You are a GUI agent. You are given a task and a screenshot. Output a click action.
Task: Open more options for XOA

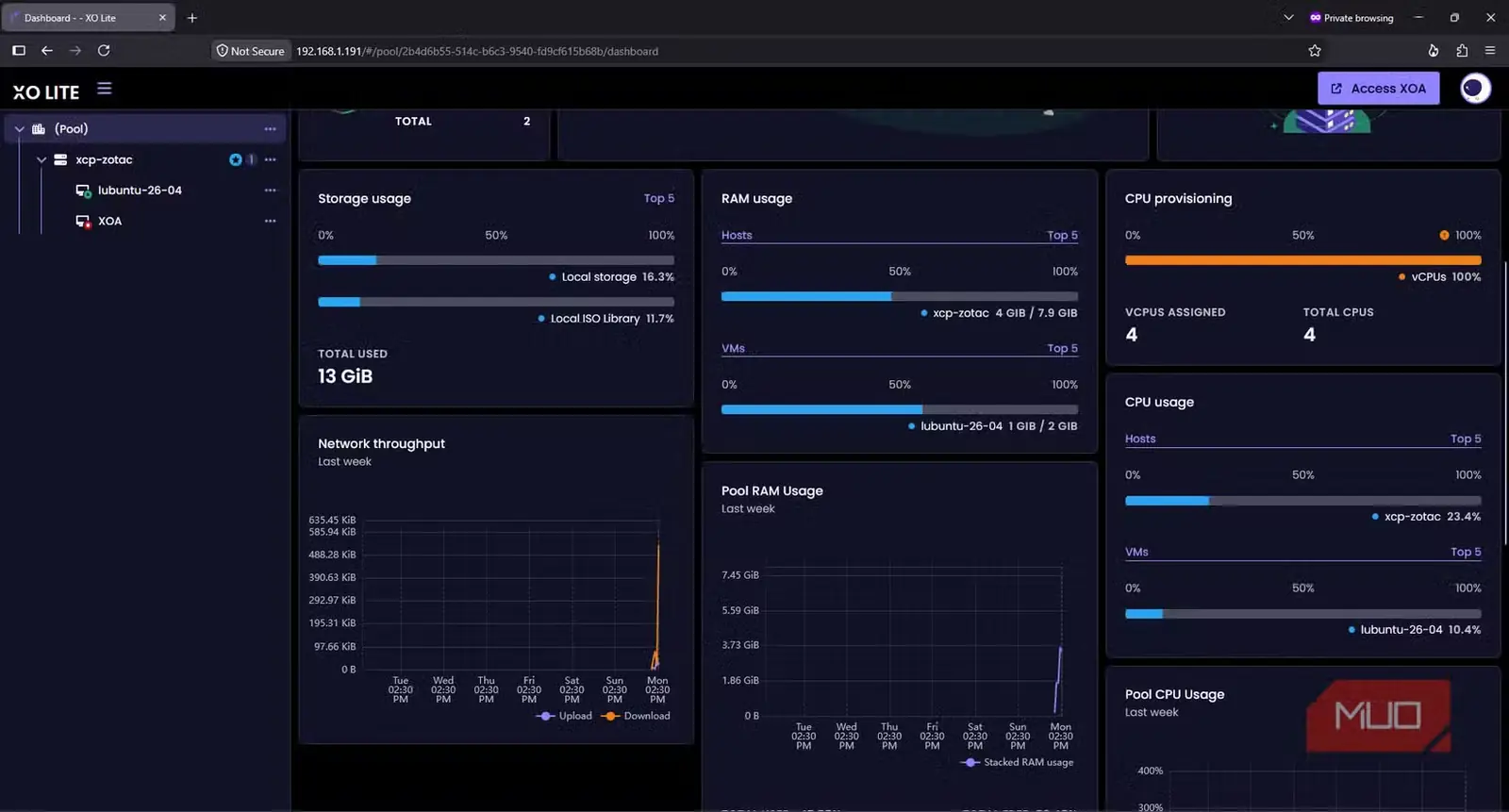[271, 222]
